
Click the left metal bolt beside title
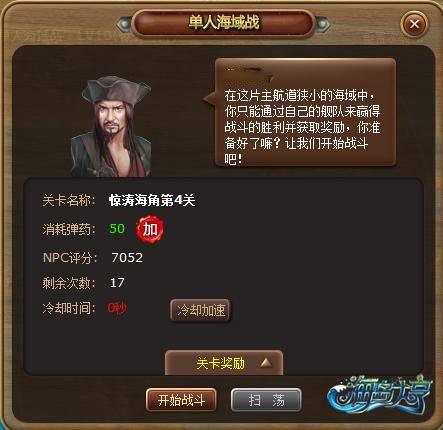pos(124,24)
